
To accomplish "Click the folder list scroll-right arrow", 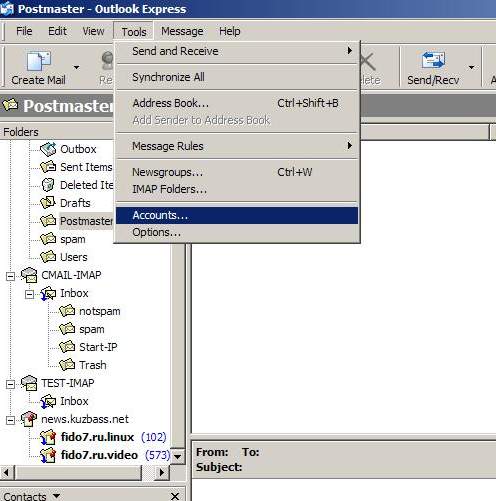I will point(162,472).
